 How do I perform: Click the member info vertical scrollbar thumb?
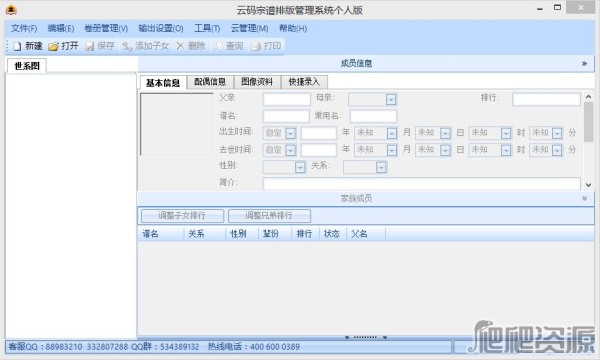click(589, 122)
